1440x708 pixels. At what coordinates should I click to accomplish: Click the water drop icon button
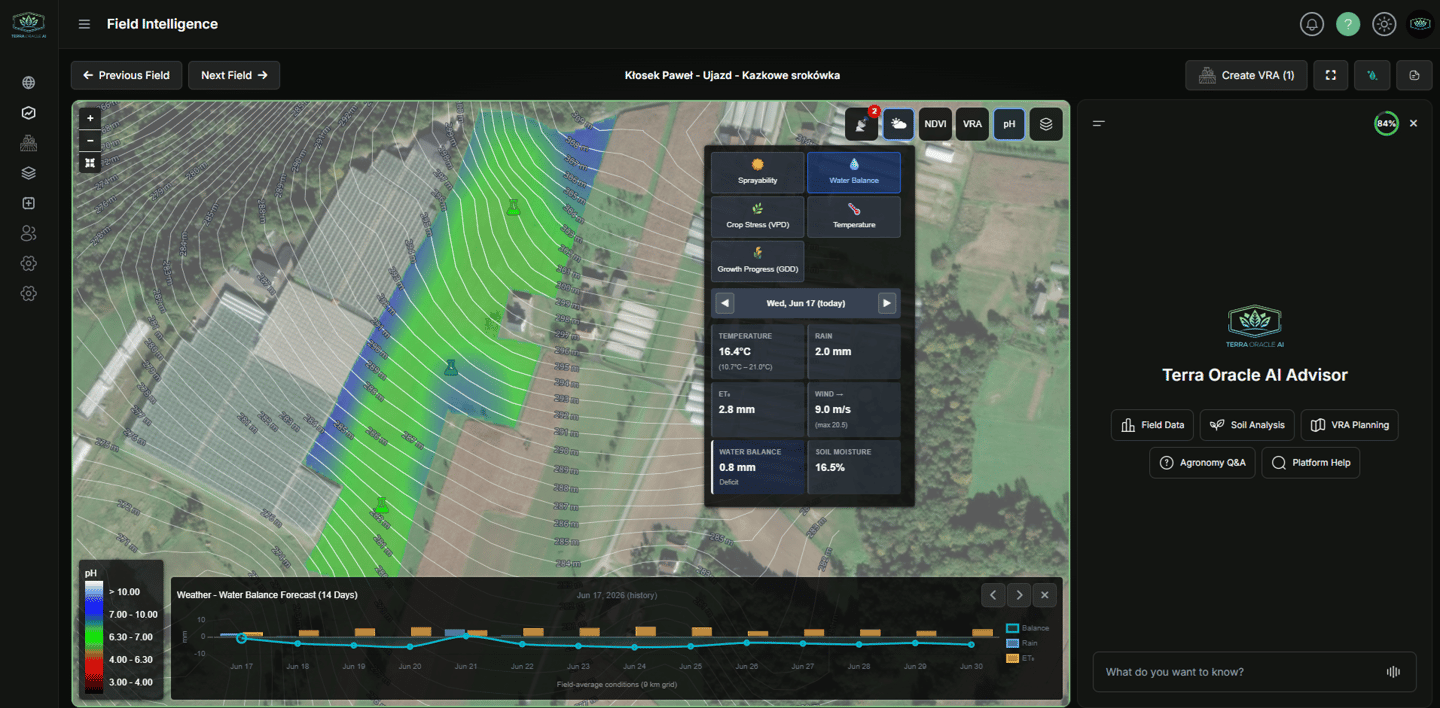click(x=1372, y=75)
